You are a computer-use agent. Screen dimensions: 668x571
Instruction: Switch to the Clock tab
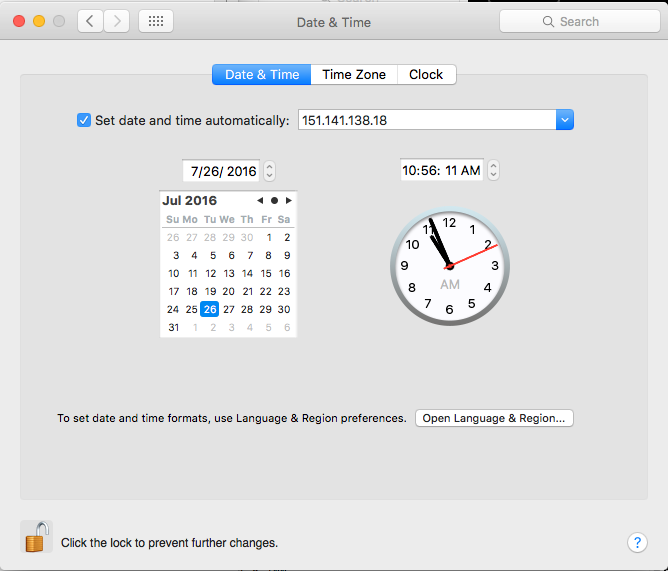click(x=426, y=75)
